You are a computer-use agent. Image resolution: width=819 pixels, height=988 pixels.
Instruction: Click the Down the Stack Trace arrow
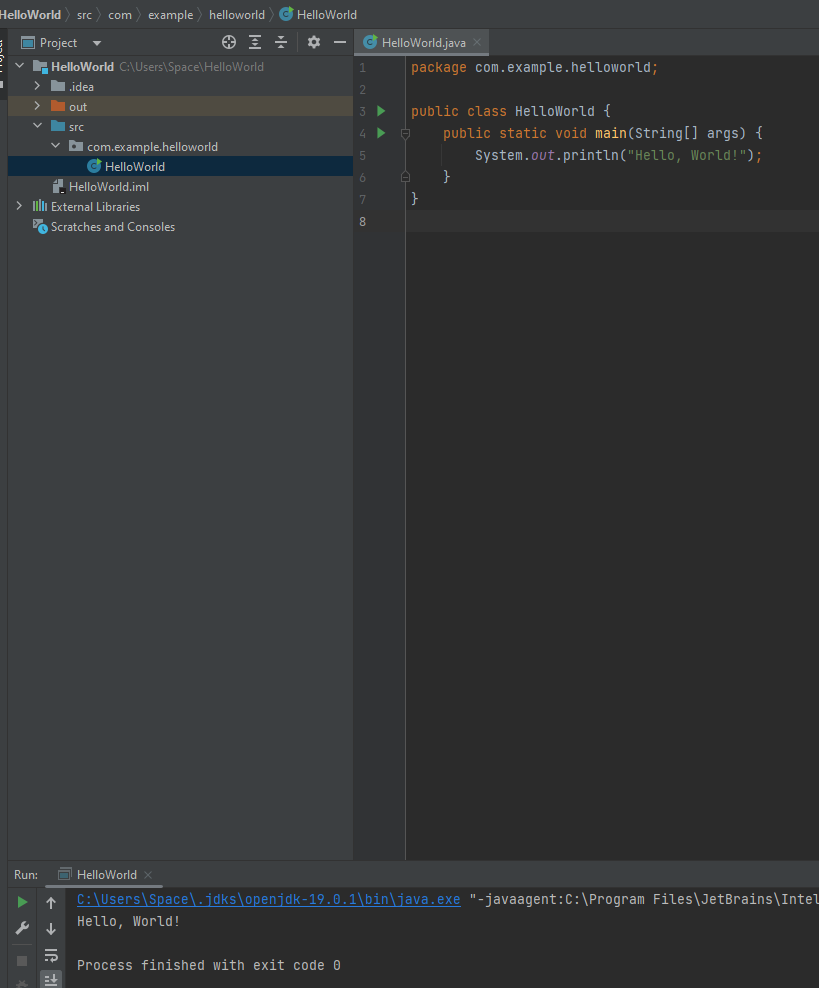coord(50,928)
